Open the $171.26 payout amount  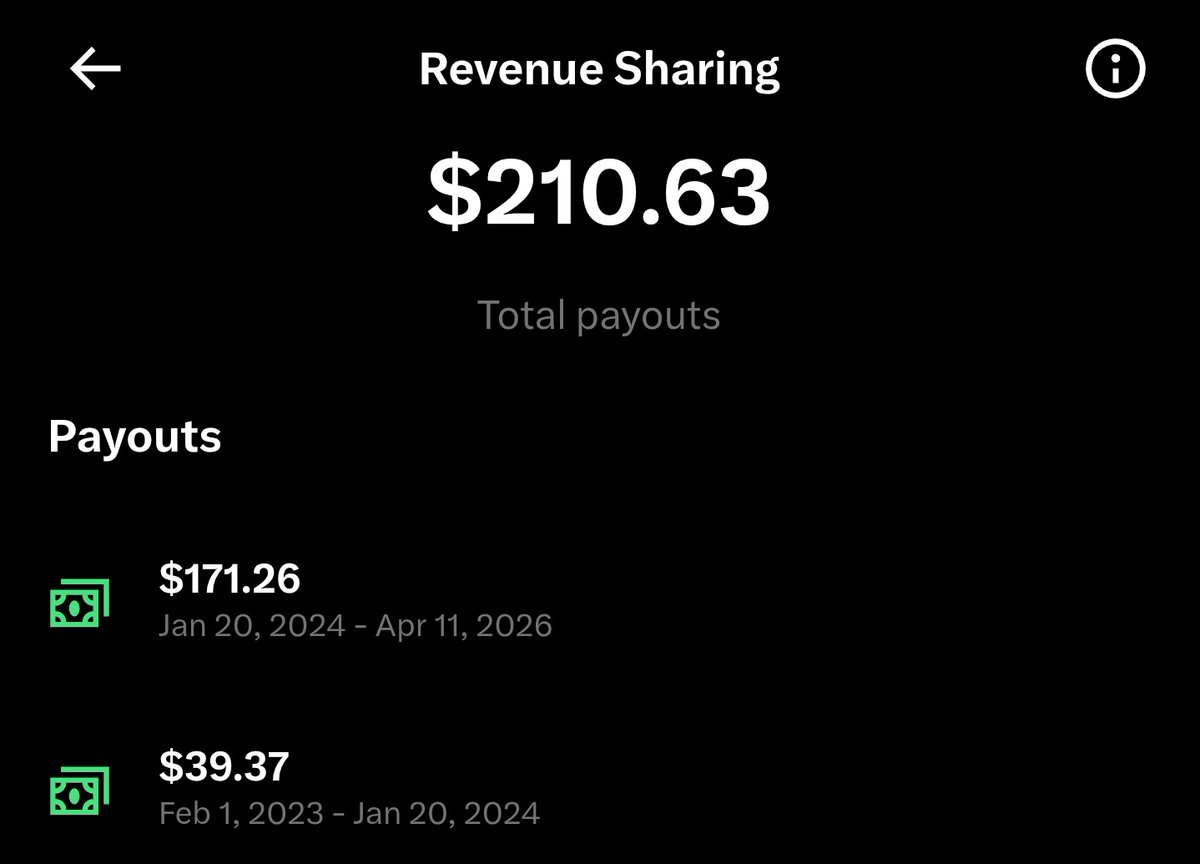point(230,578)
